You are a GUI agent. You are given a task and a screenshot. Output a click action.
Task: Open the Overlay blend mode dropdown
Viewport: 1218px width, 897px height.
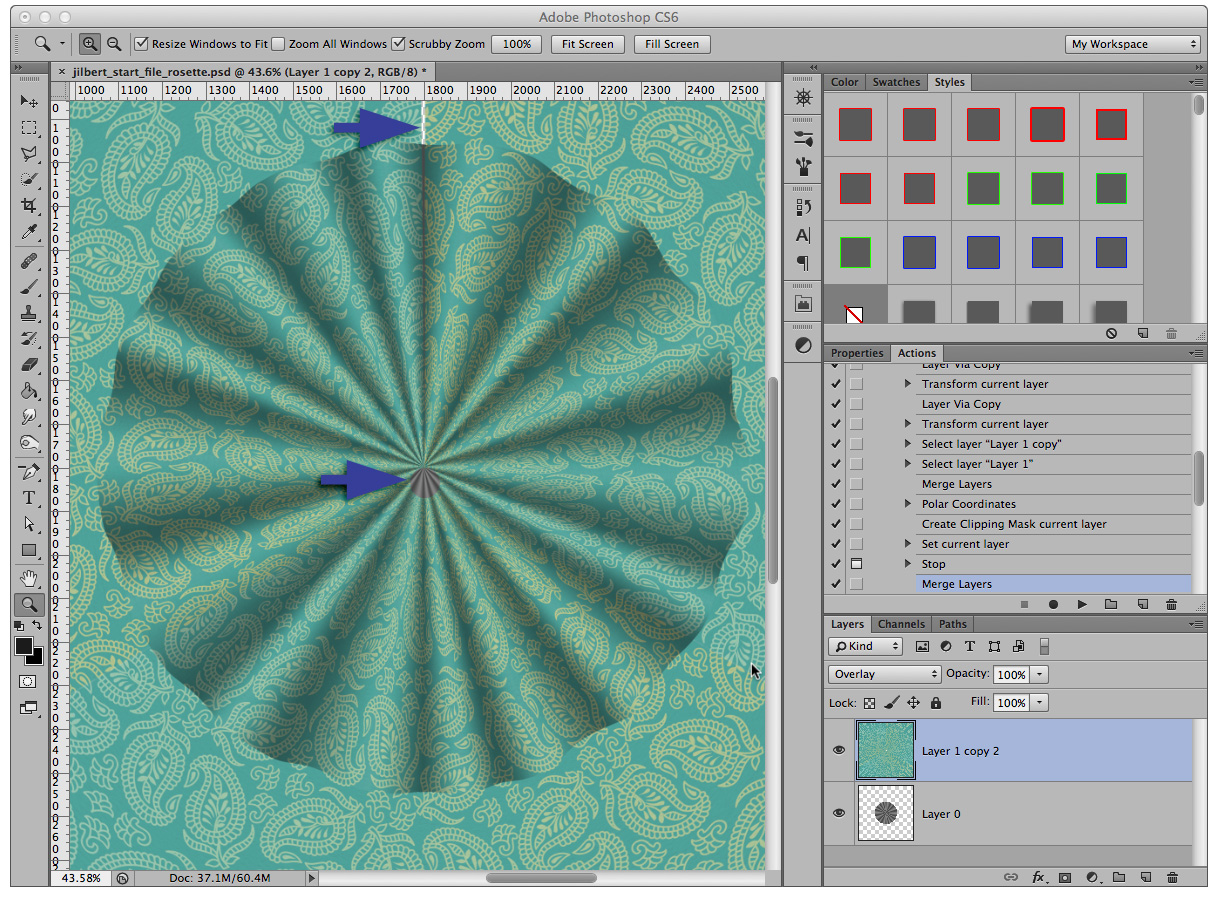click(x=884, y=674)
